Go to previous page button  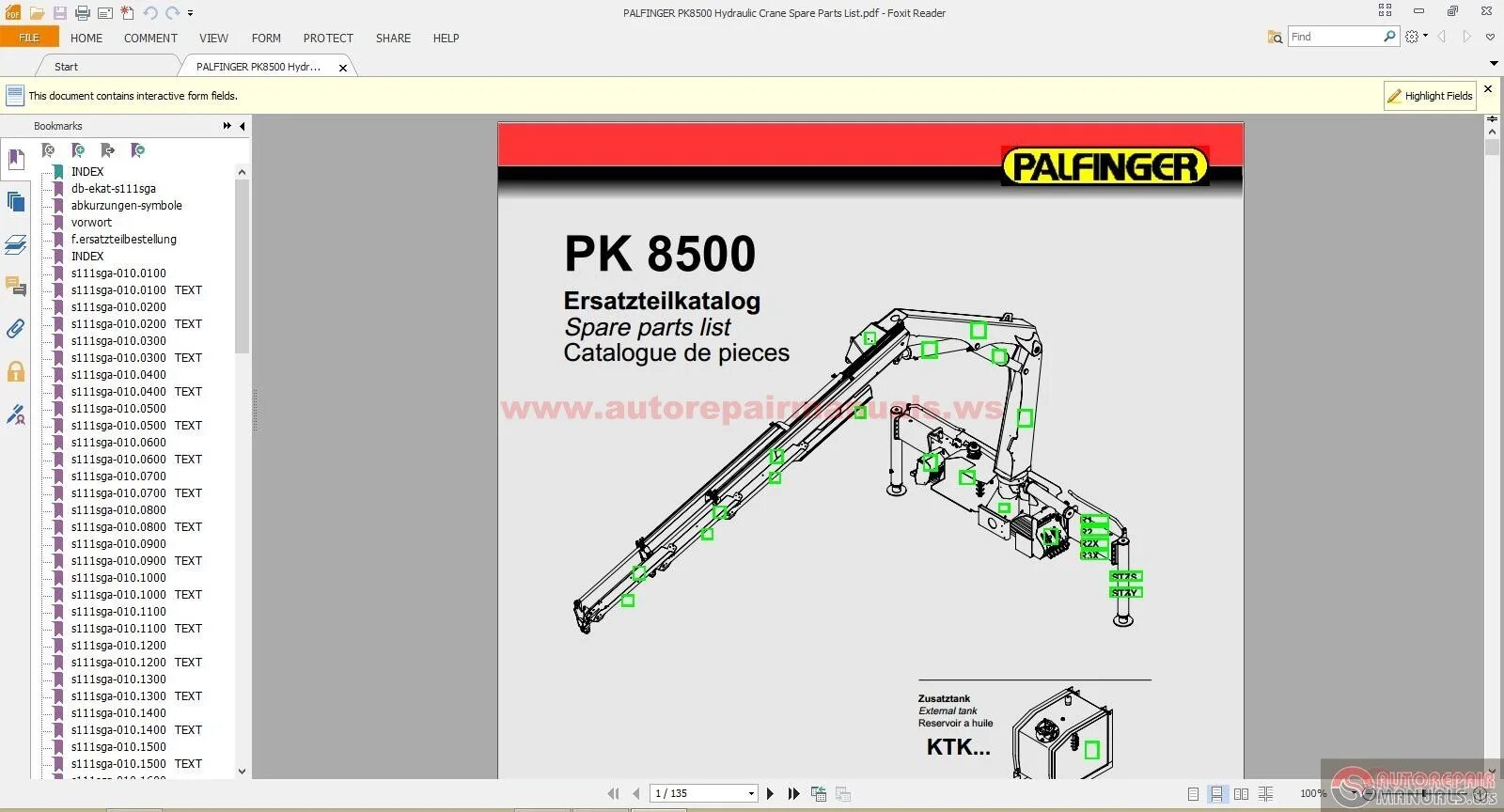(636, 794)
